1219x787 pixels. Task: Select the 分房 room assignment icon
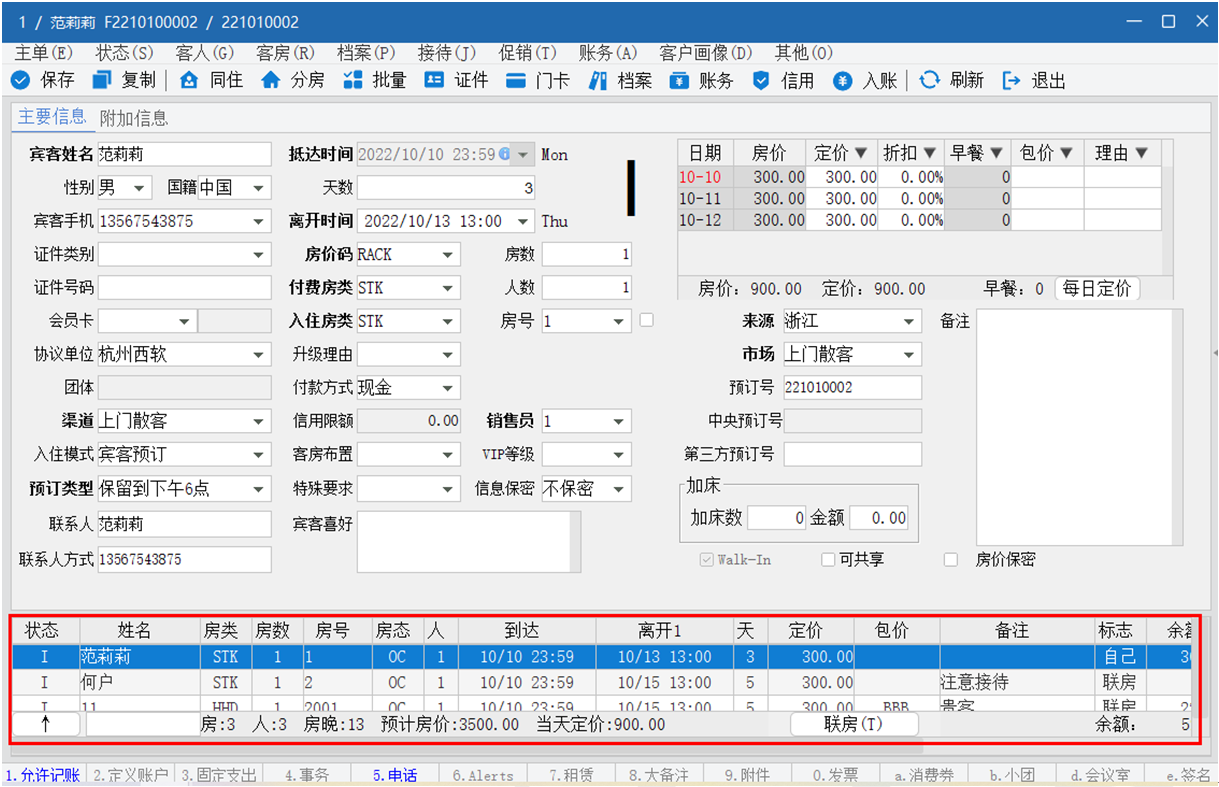point(270,81)
